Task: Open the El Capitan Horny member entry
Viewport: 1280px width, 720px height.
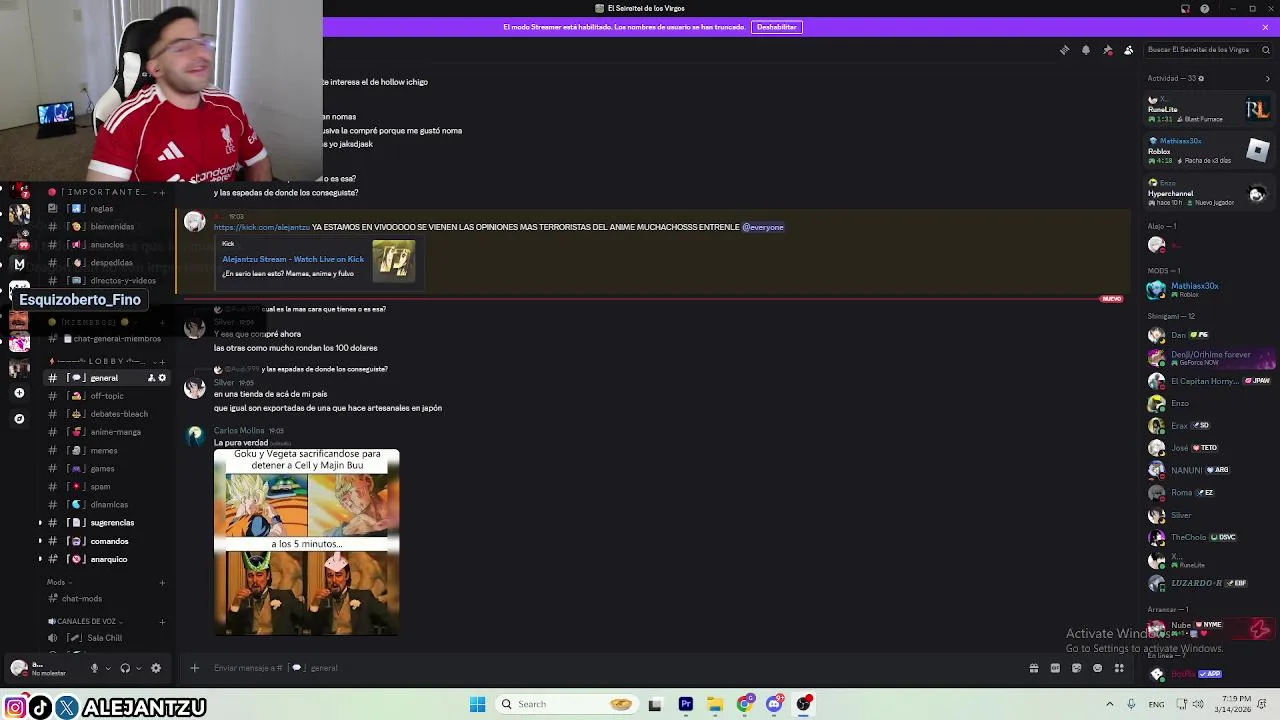Action: (x=1207, y=381)
